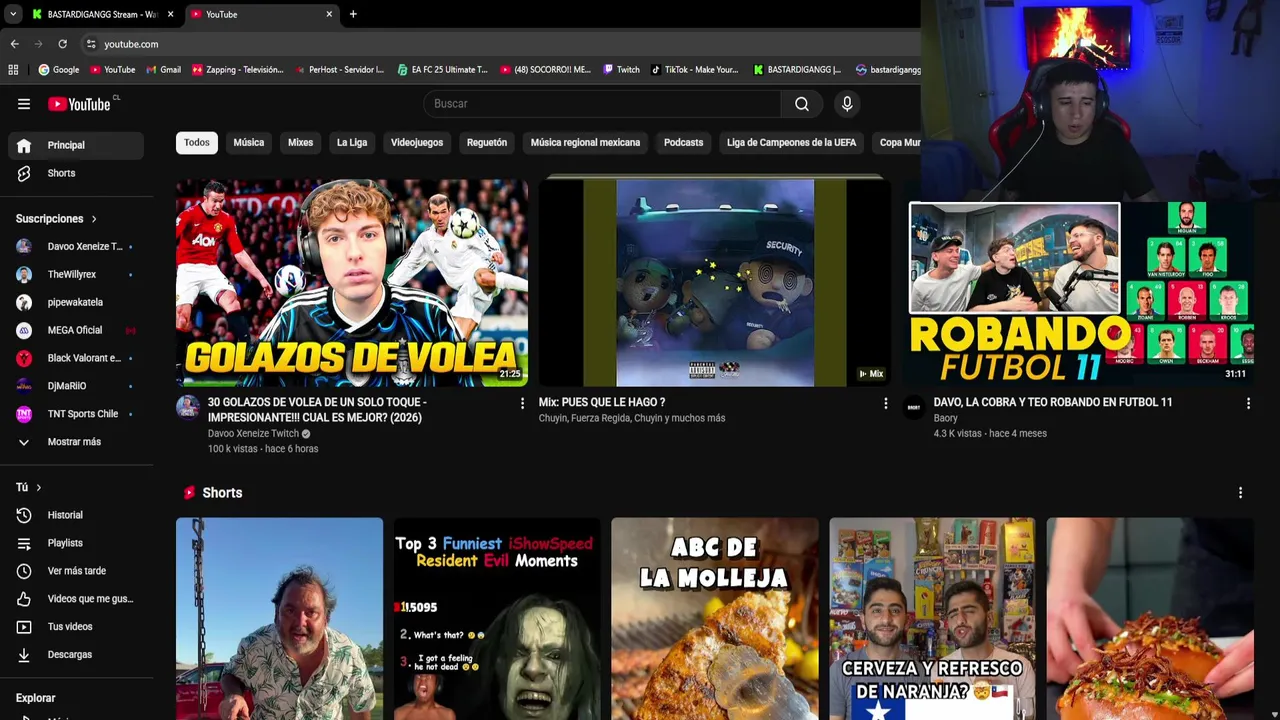Expand the Tú section chevron
The height and width of the screenshot is (720, 1280).
pos(38,488)
